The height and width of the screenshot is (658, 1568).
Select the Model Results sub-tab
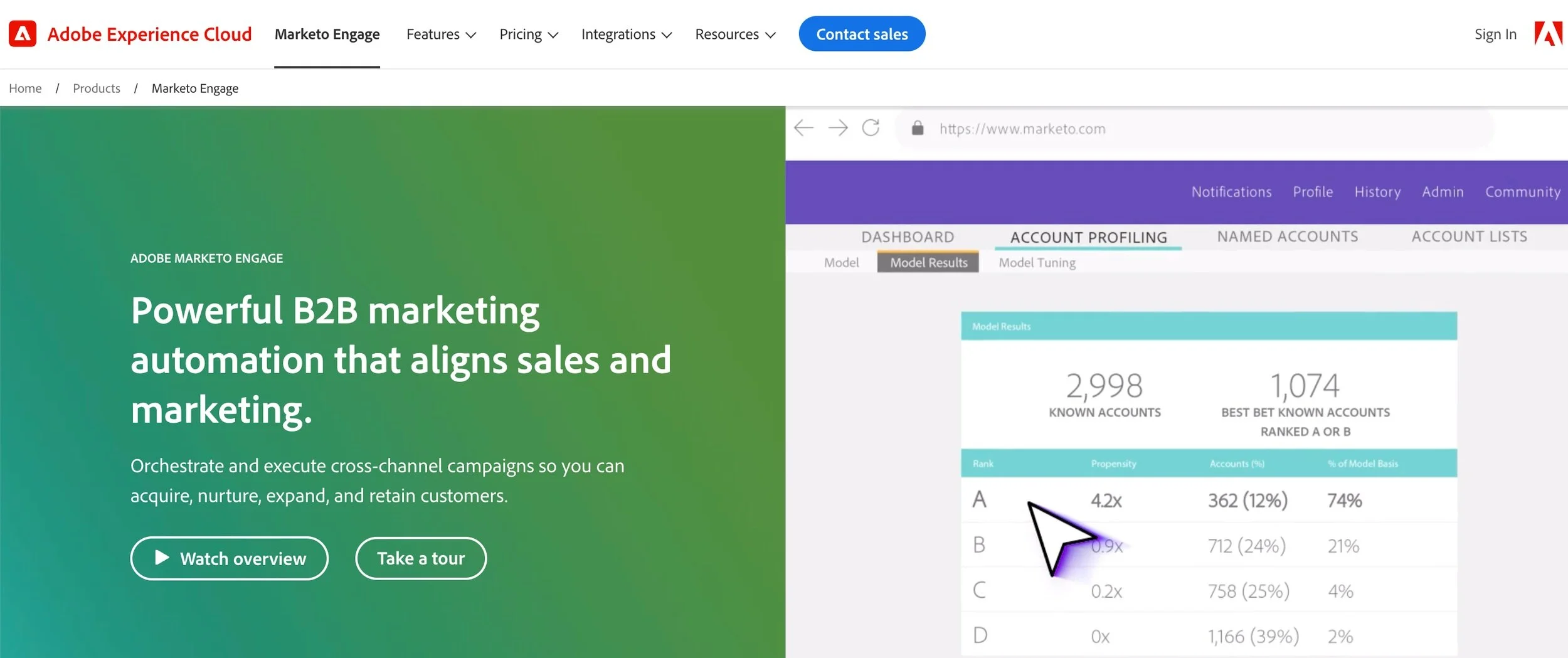[x=928, y=262]
